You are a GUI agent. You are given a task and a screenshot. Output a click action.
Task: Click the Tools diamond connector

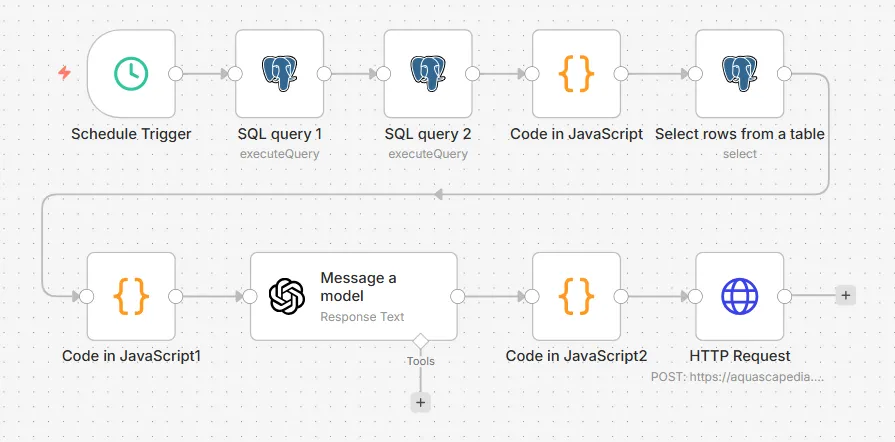coord(420,342)
